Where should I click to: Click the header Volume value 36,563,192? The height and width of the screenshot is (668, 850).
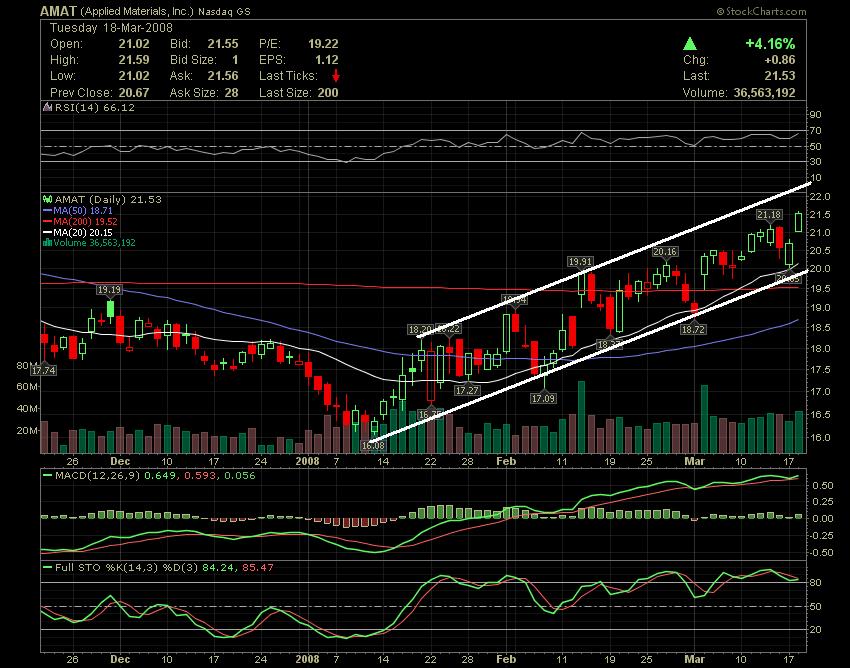764,93
